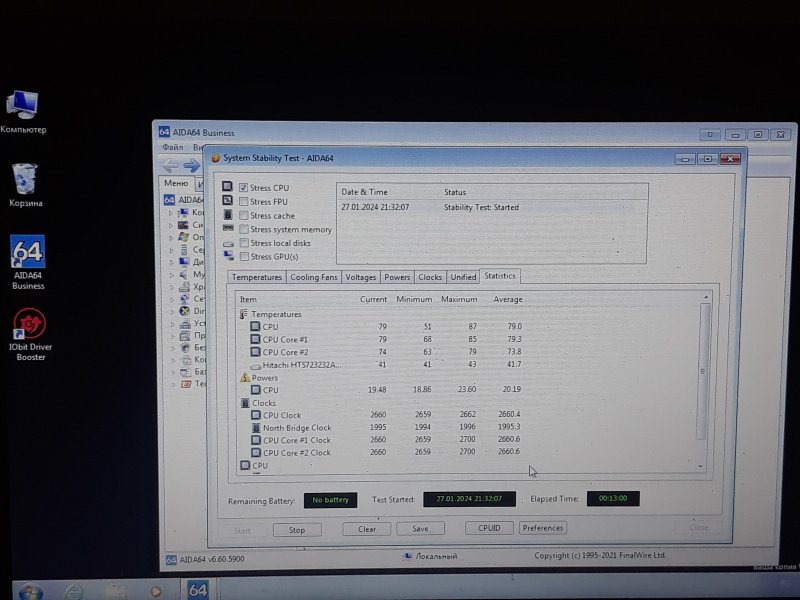Launch AIDA64 Business desktop shortcut
This screenshot has height=600, width=800.
tap(27, 254)
